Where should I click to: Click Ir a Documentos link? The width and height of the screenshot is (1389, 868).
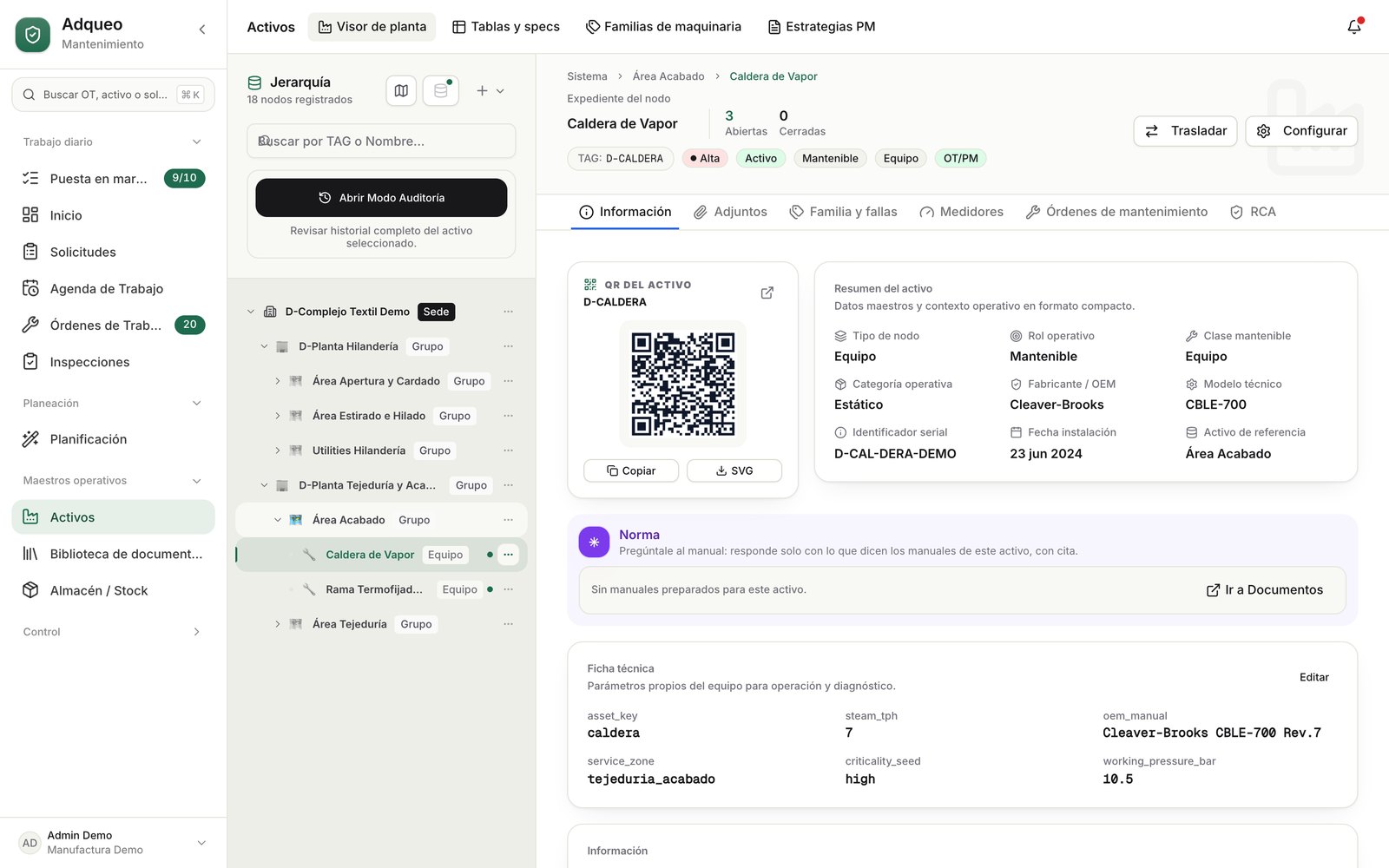[x=1265, y=590]
